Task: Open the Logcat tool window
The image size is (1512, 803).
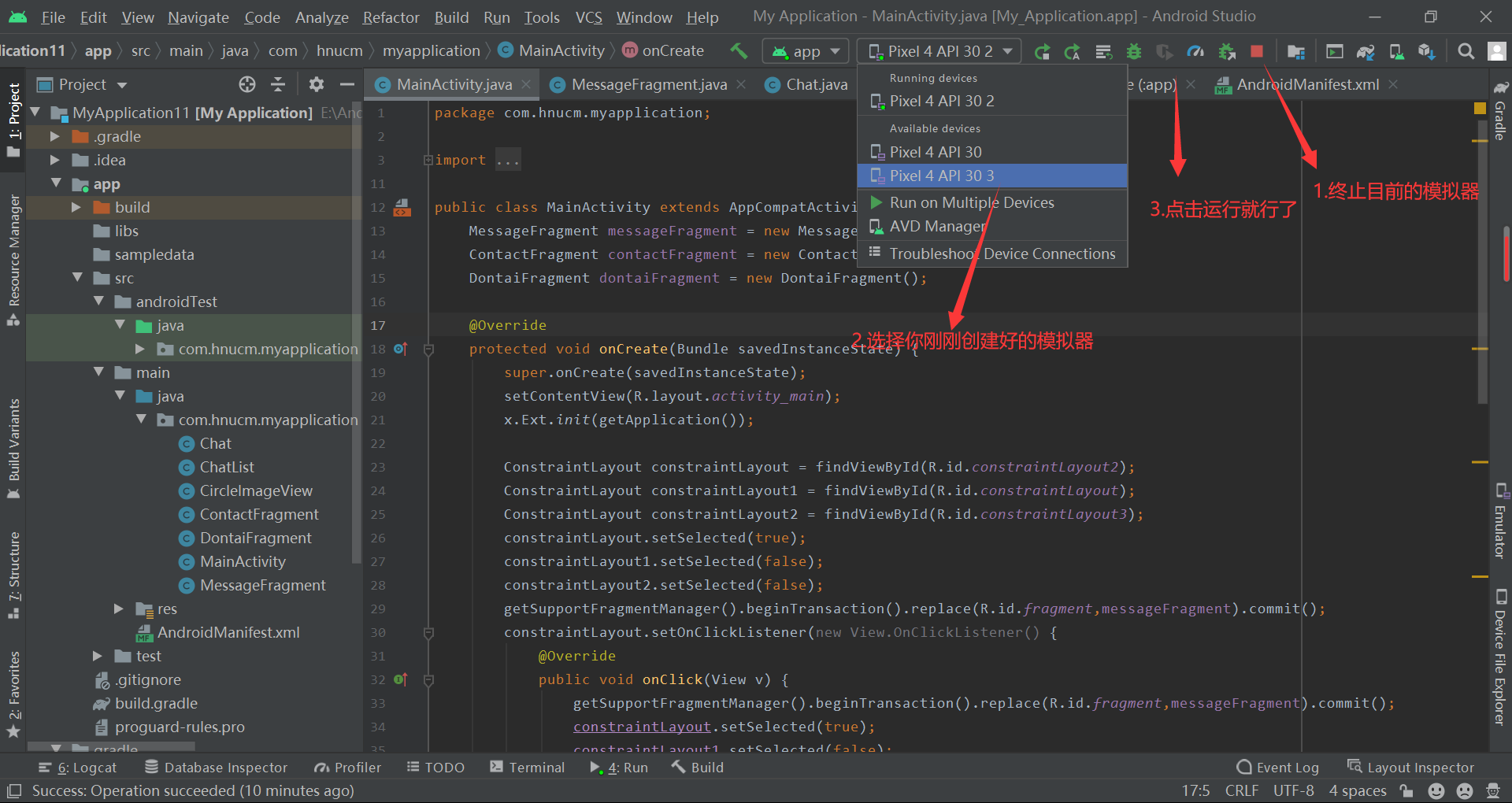Action: [x=77, y=768]
